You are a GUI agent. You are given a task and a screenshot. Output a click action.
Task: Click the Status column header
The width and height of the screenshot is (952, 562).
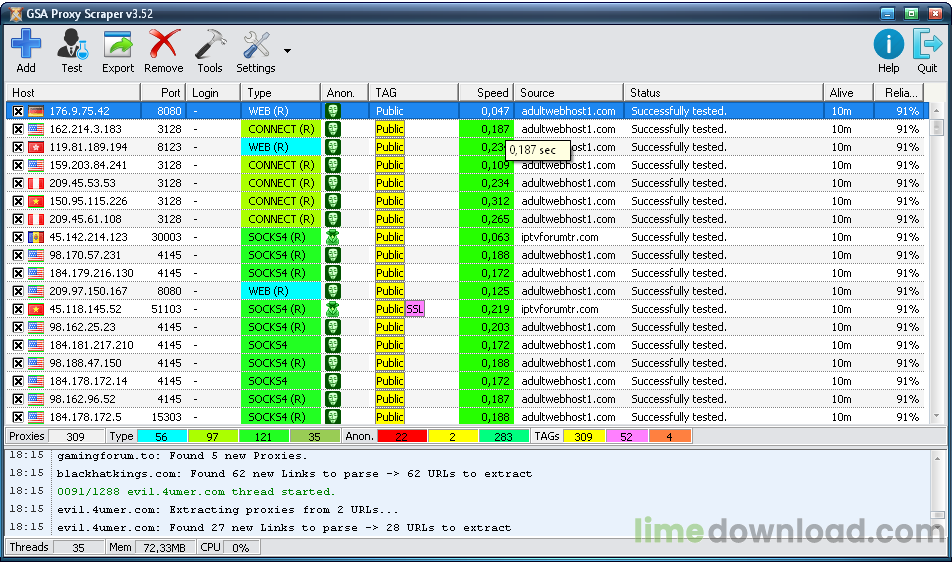coord(724,93)
